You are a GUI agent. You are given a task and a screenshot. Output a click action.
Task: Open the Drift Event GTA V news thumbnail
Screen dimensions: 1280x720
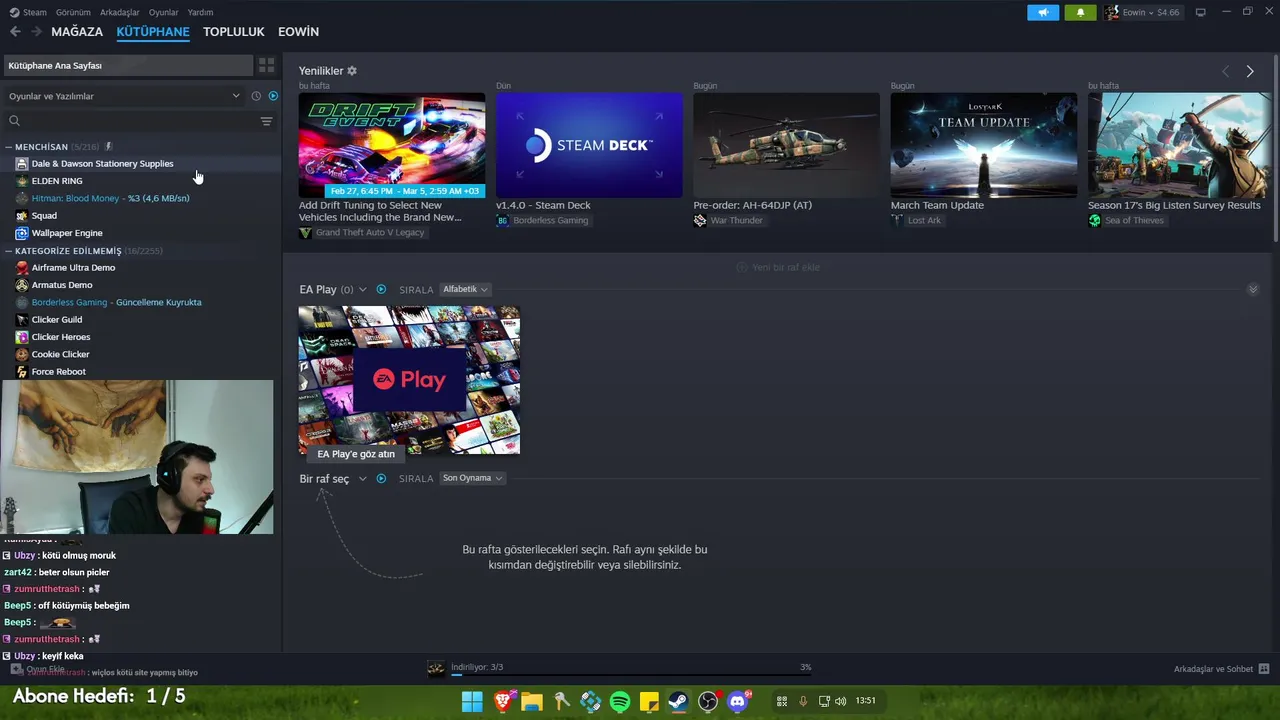click(392, 145)
